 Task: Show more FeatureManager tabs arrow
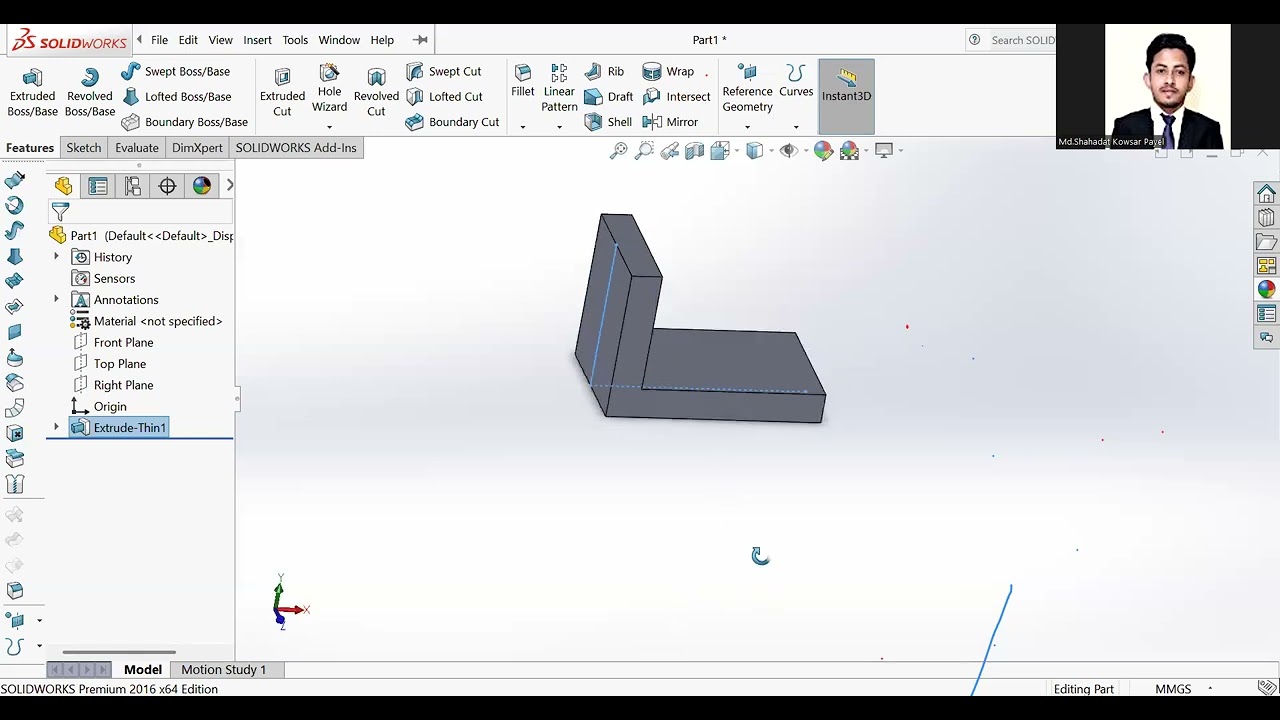(x=229, y=185)
